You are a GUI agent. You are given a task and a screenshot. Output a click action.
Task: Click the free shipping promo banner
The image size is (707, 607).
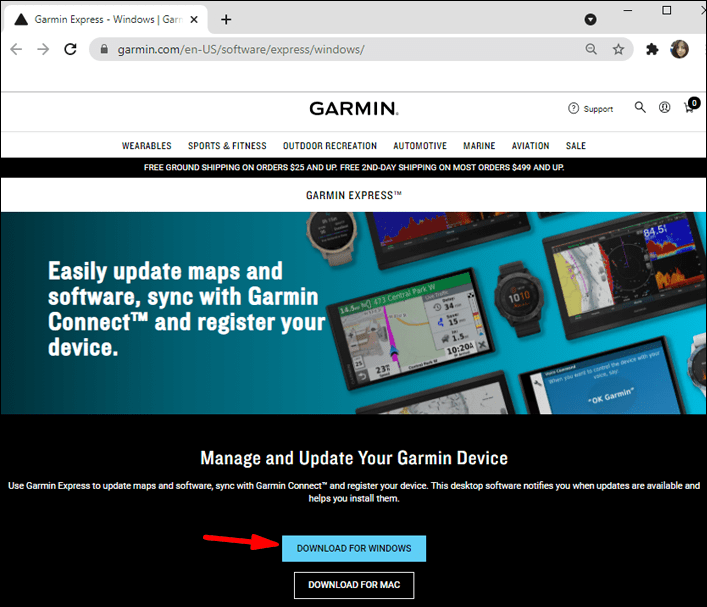(x=354, y=167)
